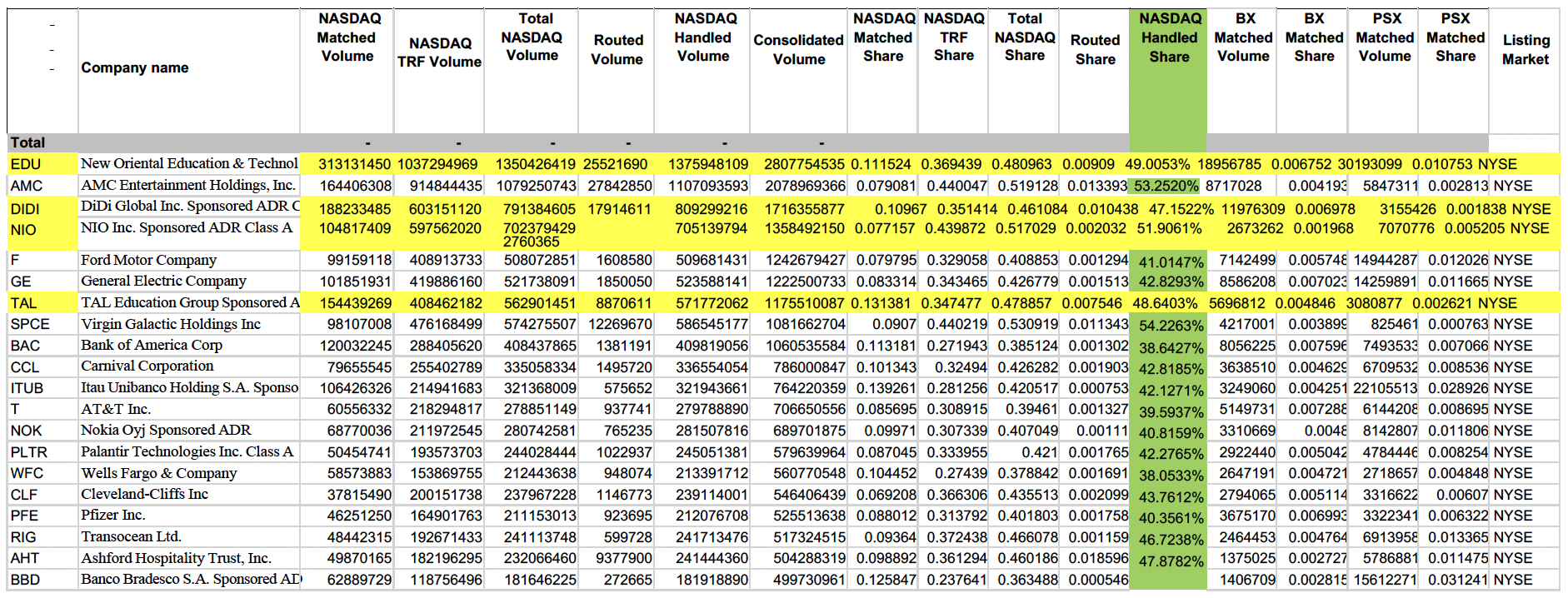
Task: Click Cleveland-Cliffs Inc name cell
Action: click(145, 494)
